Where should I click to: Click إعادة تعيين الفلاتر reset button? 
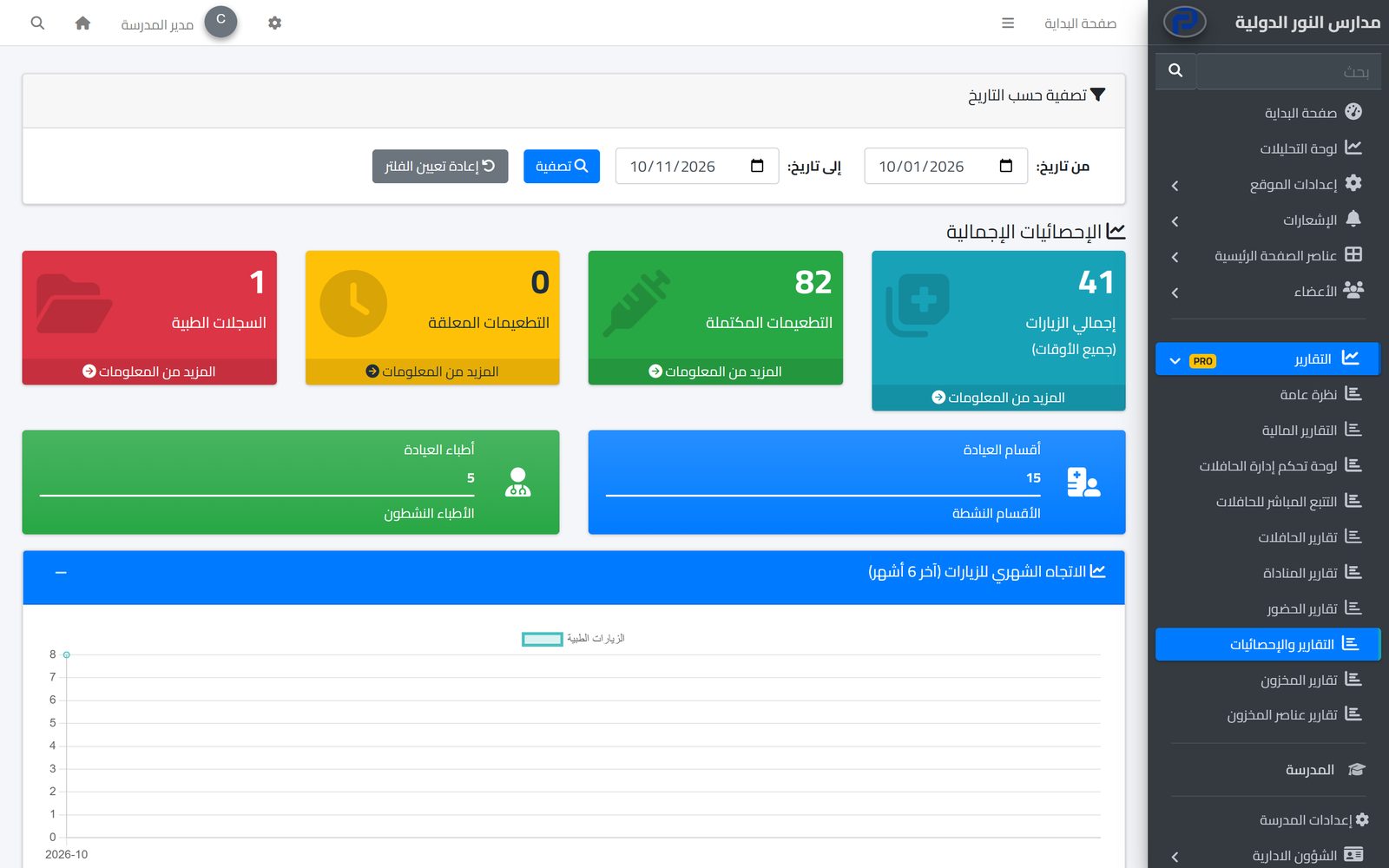click(440, 166)
